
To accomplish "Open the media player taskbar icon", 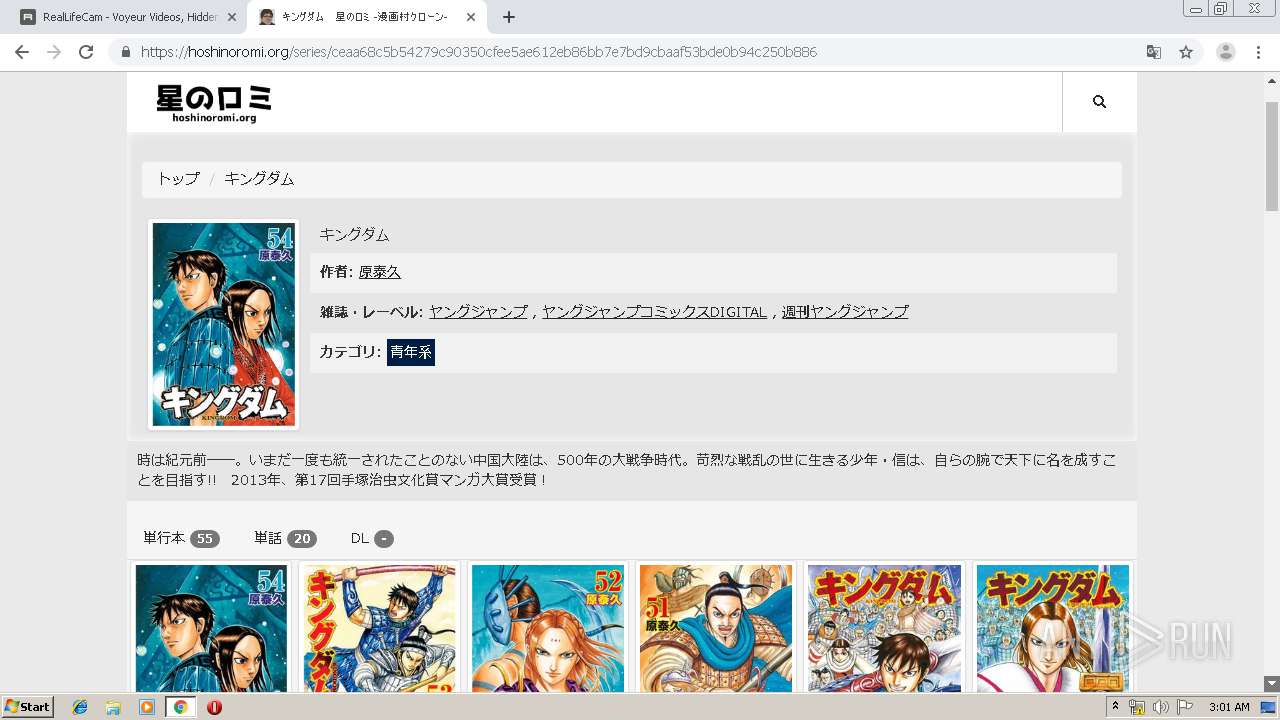I will click(147, 707).
